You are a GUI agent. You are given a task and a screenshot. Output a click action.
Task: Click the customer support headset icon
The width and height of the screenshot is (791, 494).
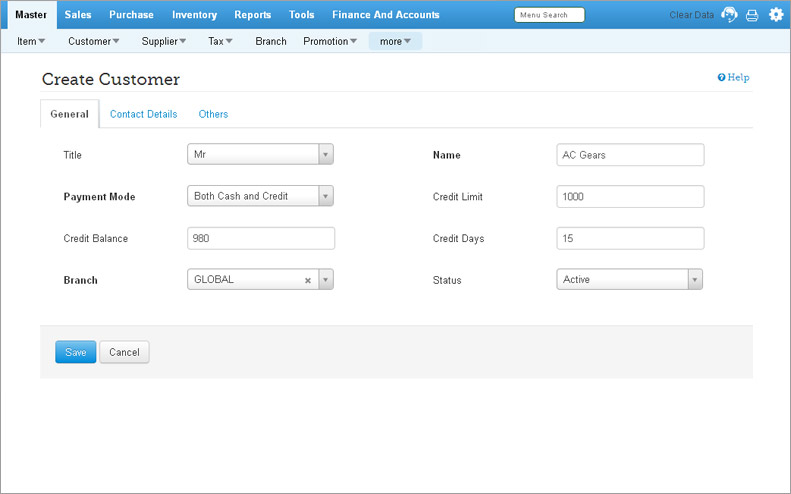click(730, 15)
